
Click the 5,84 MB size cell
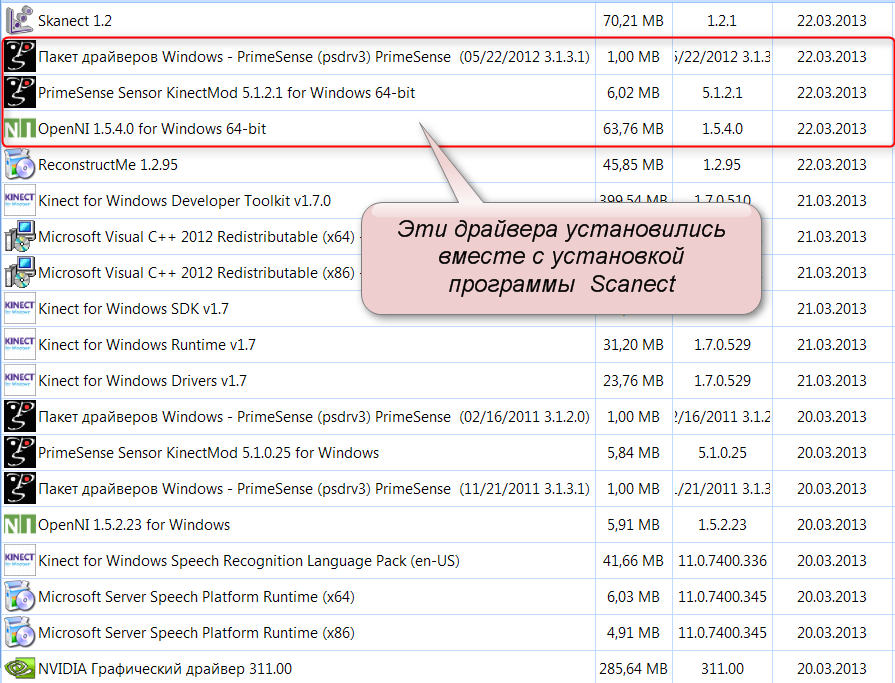click(x=633, y=452)
